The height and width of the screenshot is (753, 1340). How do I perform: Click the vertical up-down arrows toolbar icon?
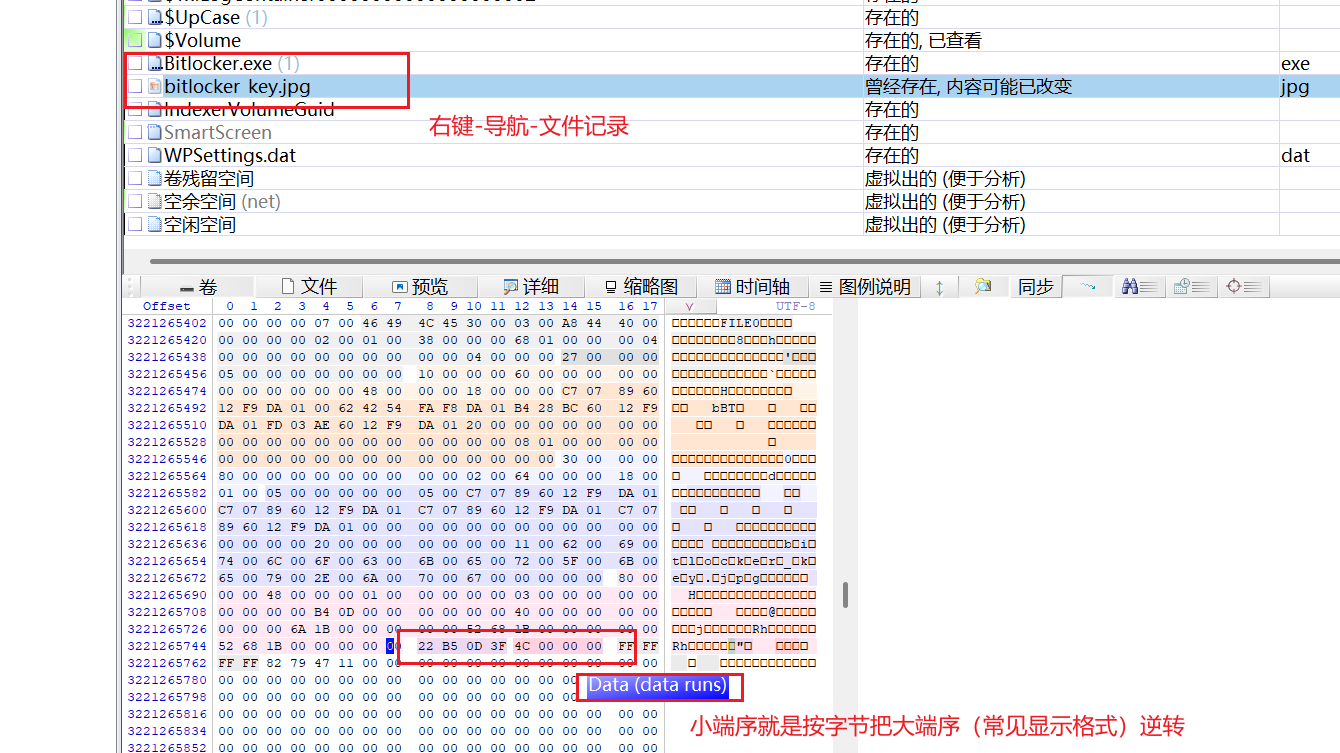point(939,287)
